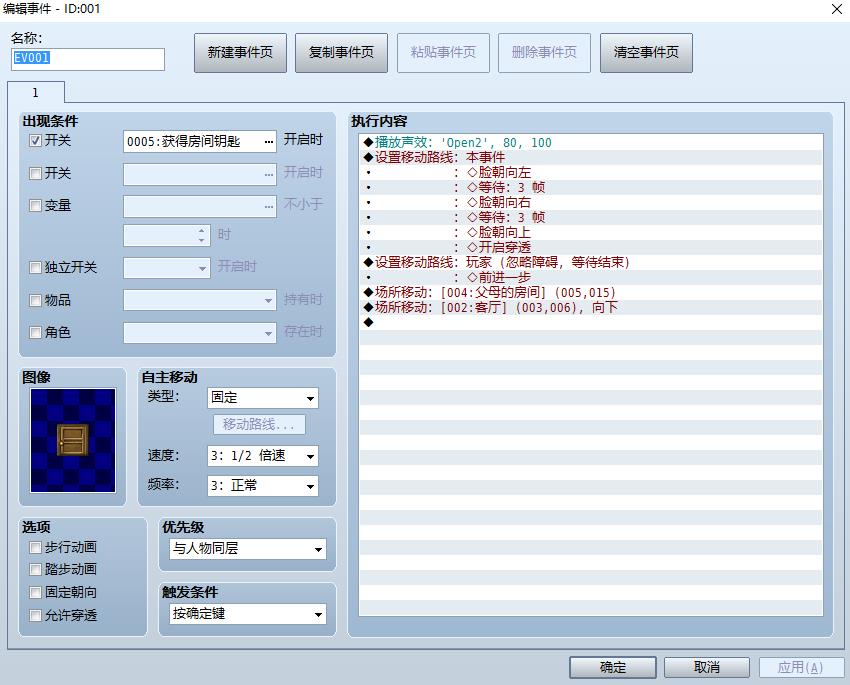Click the 清空事件页 button
Image resolution: width=850 pixels, height=685 pixels.
tap(646, 53)
